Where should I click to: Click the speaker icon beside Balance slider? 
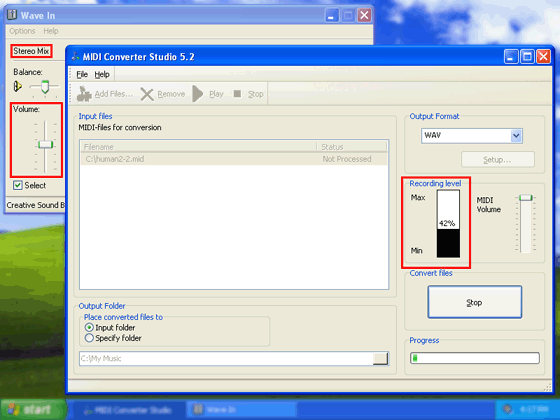click(18, 86)
